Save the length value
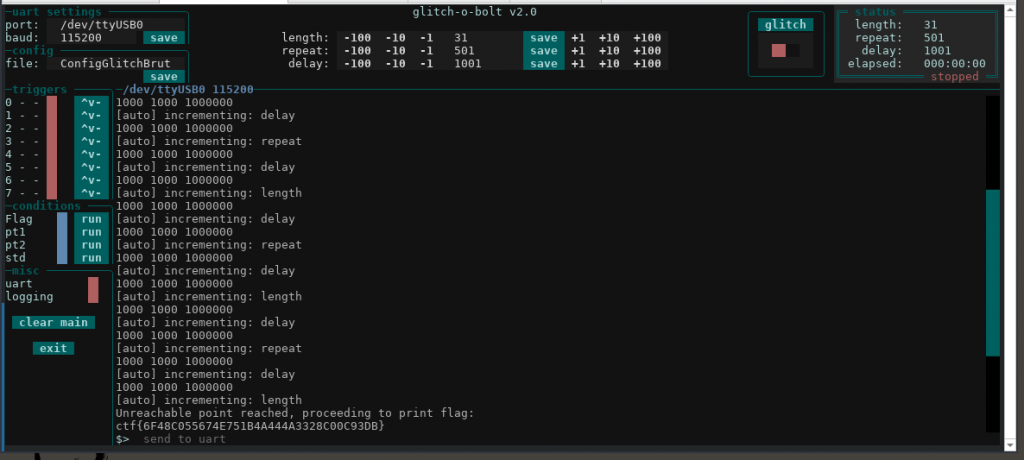This screenshot has width=1024, height=460. click(x=544, y=38)
